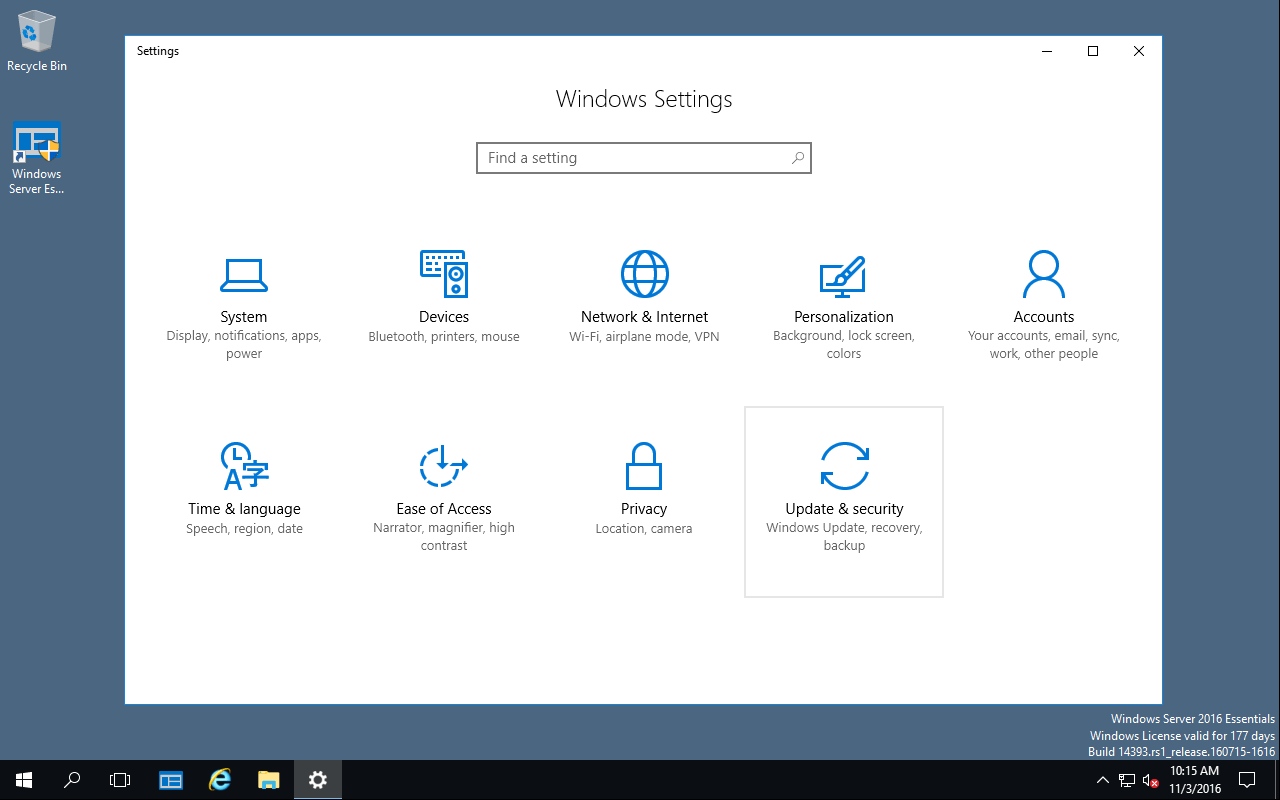Open Task View from the taskbar
The width and height of the screenshot is (1280, 800).
[120, 780]
